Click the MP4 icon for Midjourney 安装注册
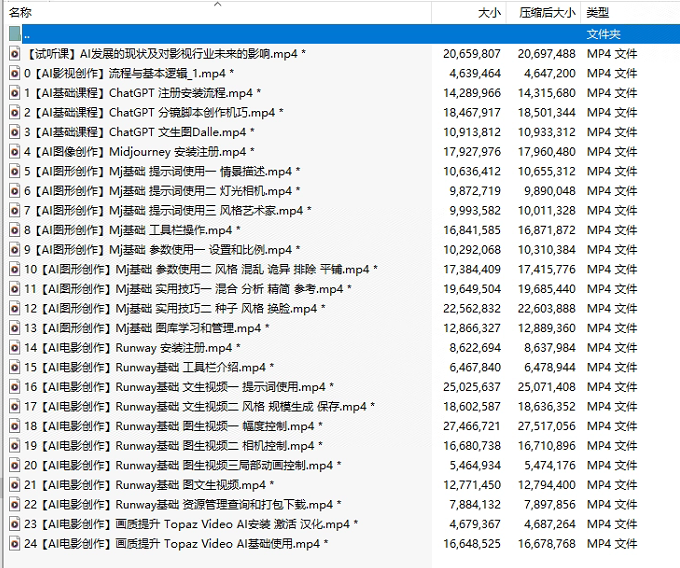Viewport: 680px width, 568px height. [x=14, y=152]
